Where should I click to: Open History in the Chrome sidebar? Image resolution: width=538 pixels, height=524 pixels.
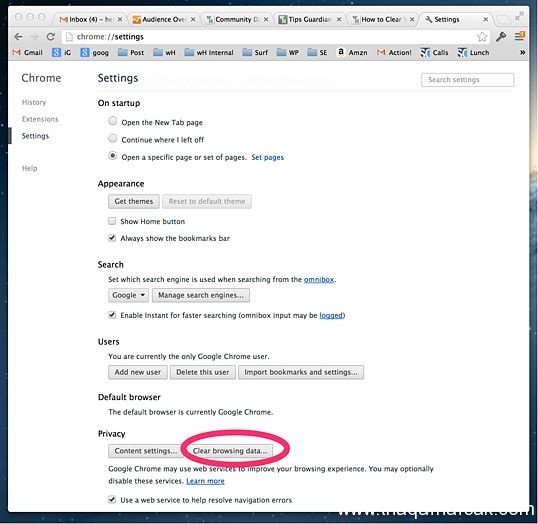point(34,102)
